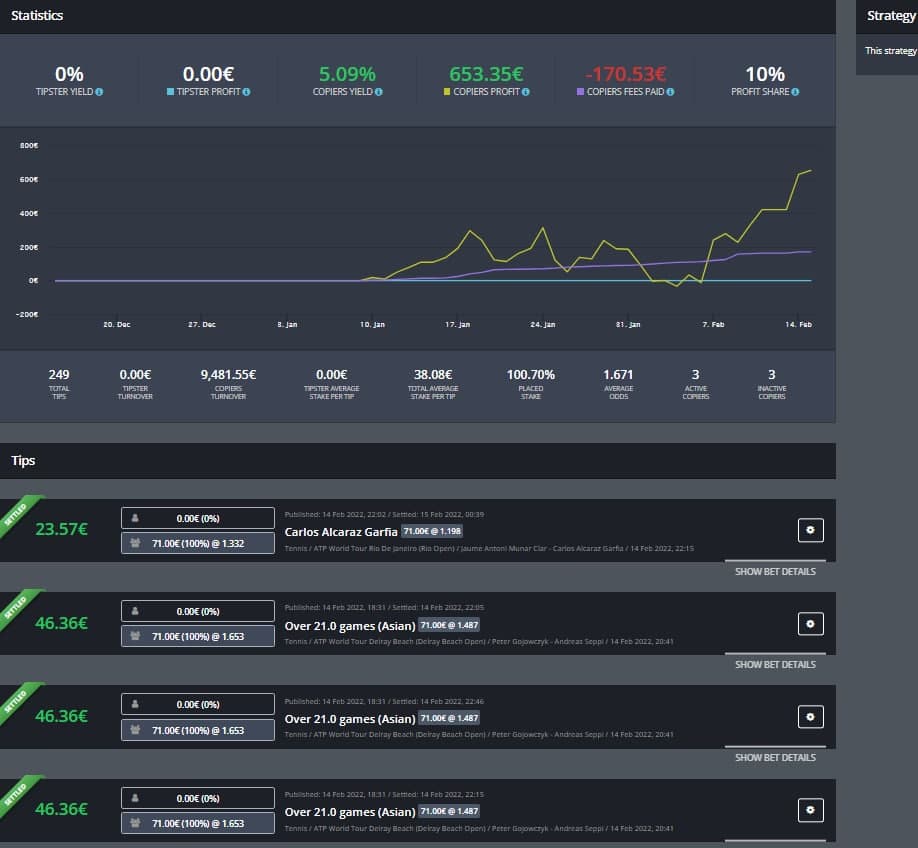Screen dimensions: 918x848
Task: Click the 653.35€ Copiers Profit value
Action: (x=487, y=74)
